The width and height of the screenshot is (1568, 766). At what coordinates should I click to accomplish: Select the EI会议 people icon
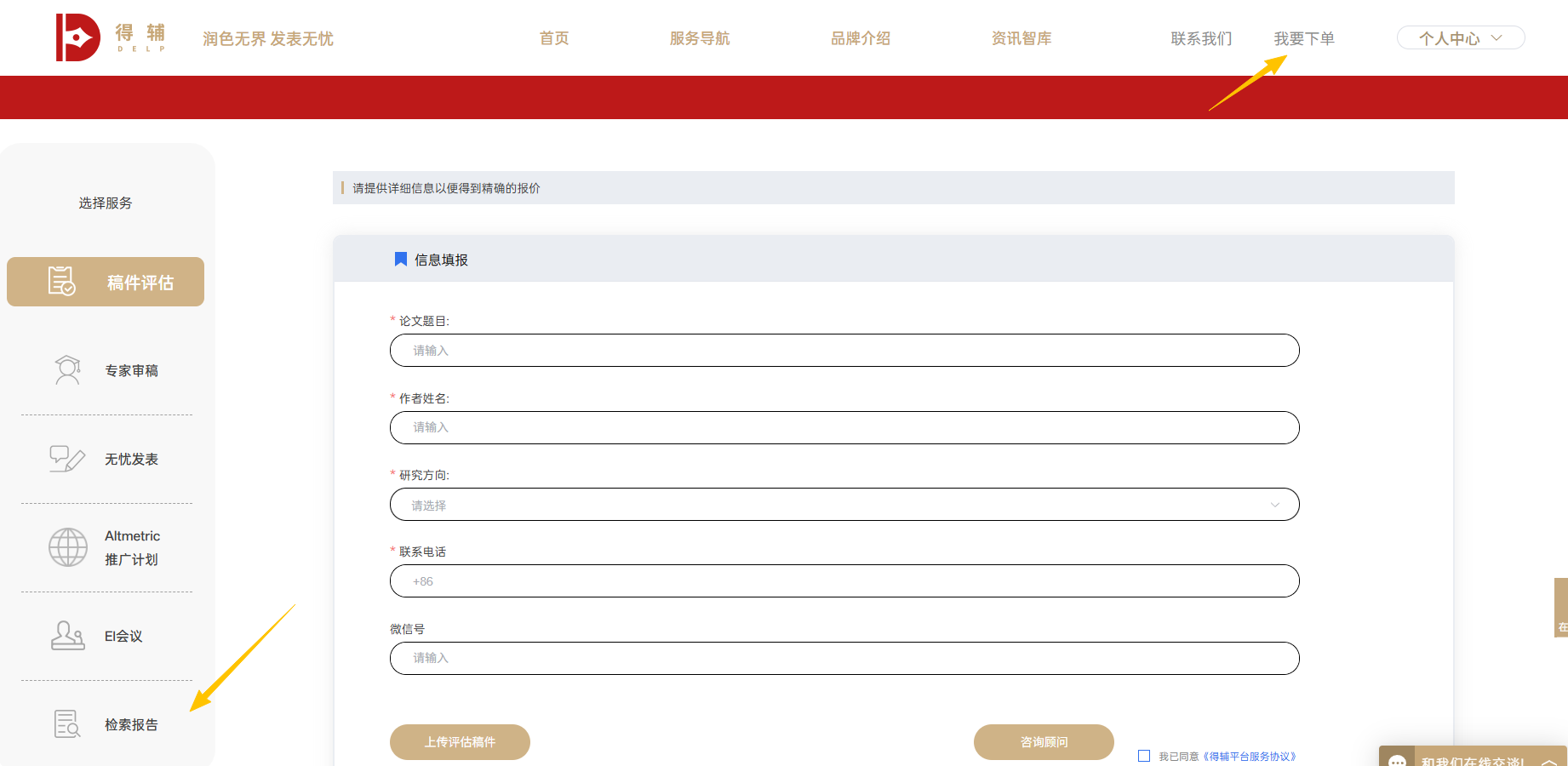(67, 635)
